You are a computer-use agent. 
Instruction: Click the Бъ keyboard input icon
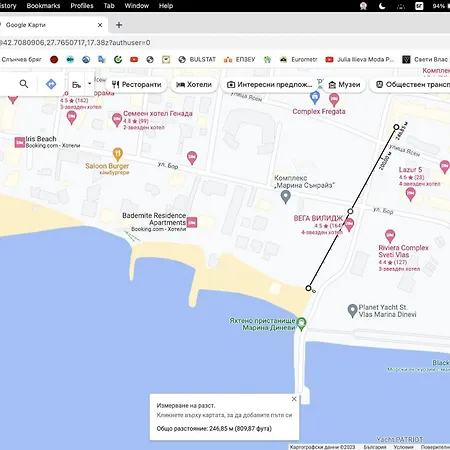click(x=76, y=85)
